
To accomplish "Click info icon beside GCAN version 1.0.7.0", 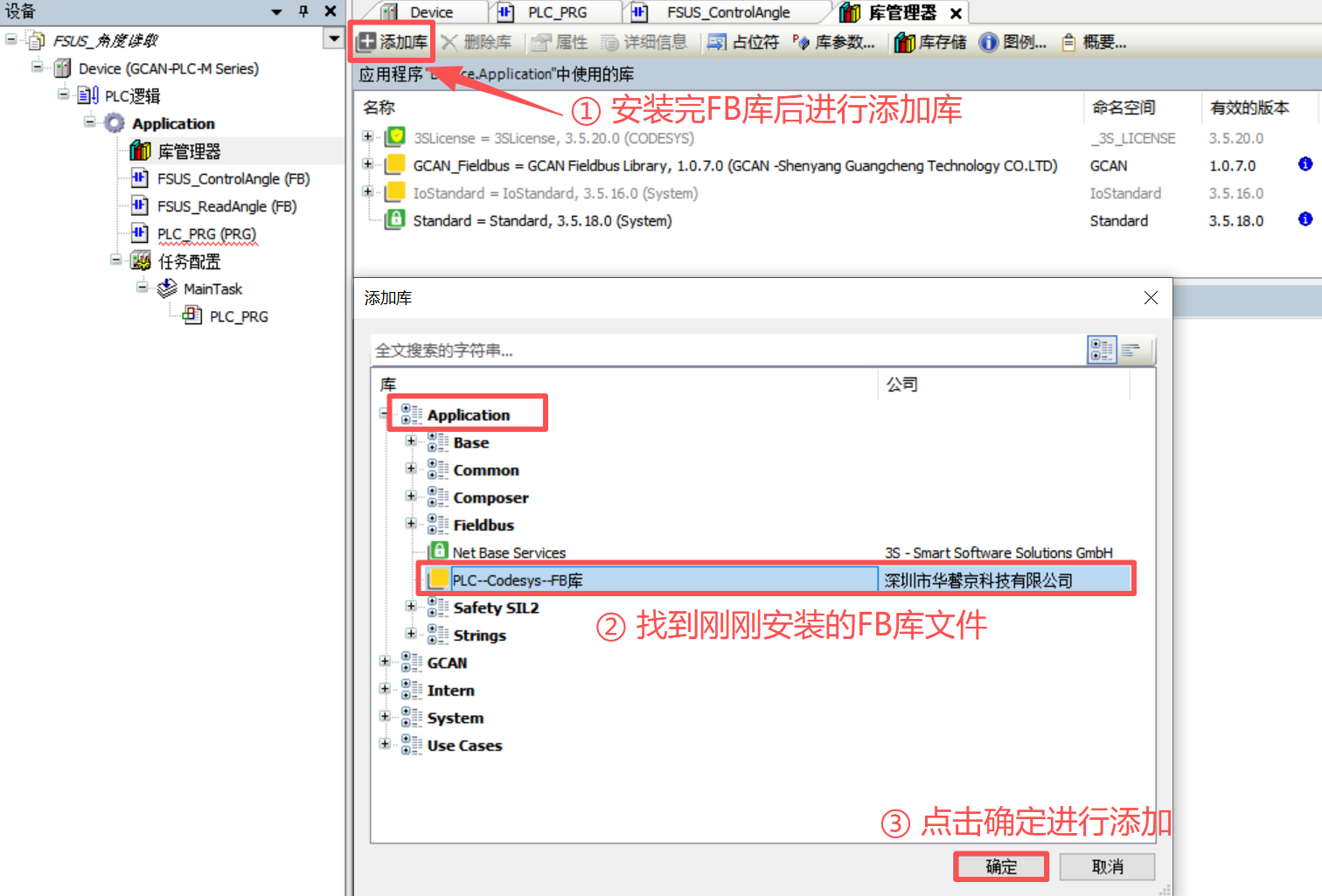I will [x=1305, y=164].
